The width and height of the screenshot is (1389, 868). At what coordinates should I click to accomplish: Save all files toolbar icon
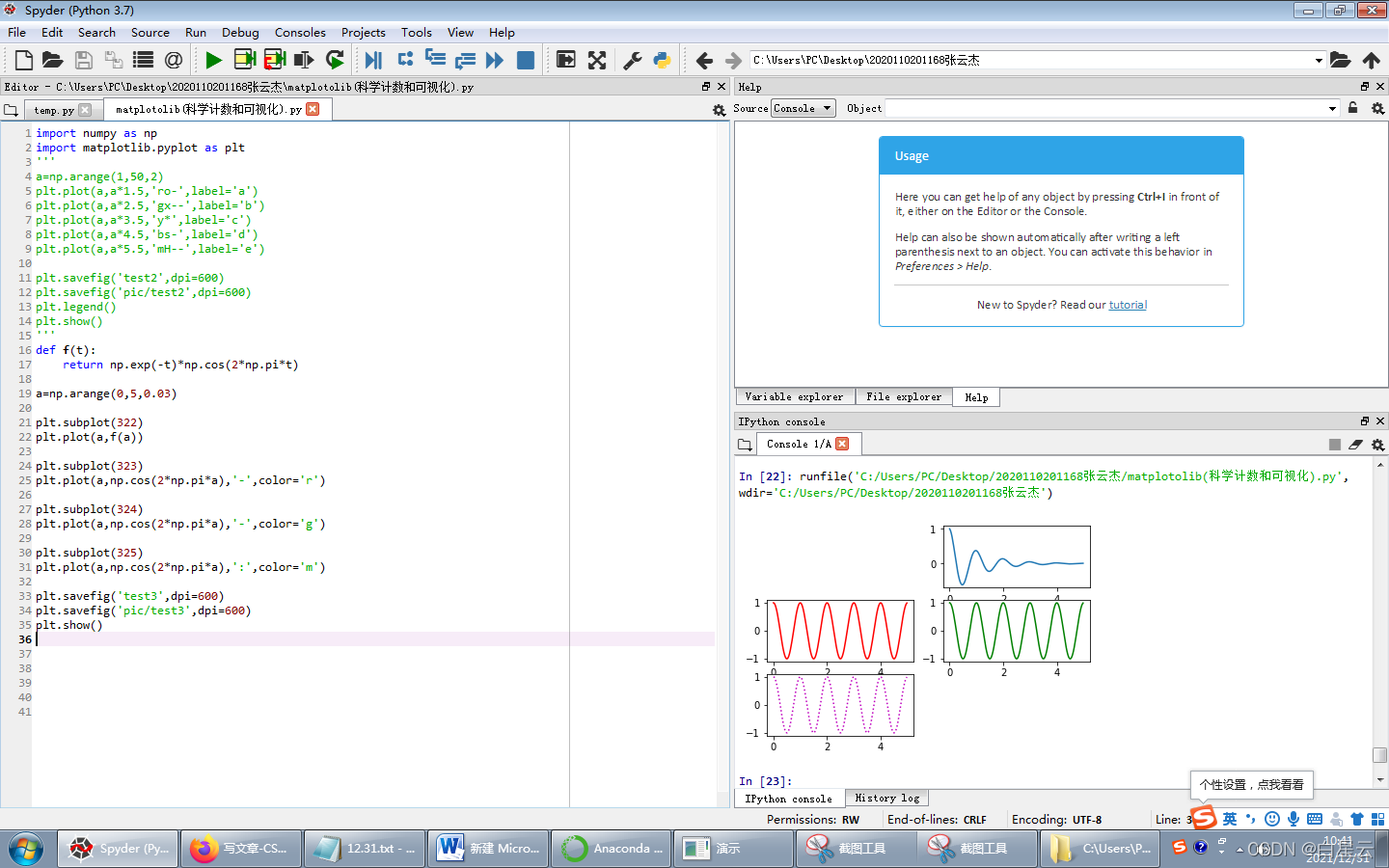click(x=114, y=60)
